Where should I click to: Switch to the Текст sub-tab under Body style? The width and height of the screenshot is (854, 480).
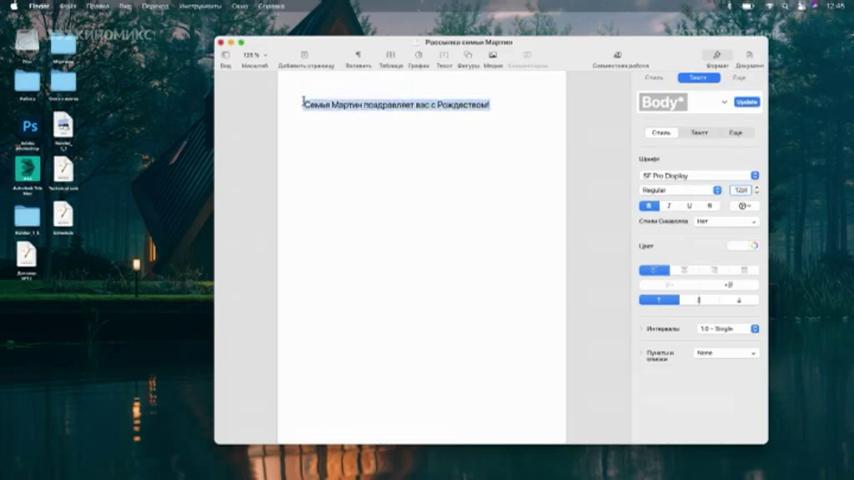pos(699,132)
